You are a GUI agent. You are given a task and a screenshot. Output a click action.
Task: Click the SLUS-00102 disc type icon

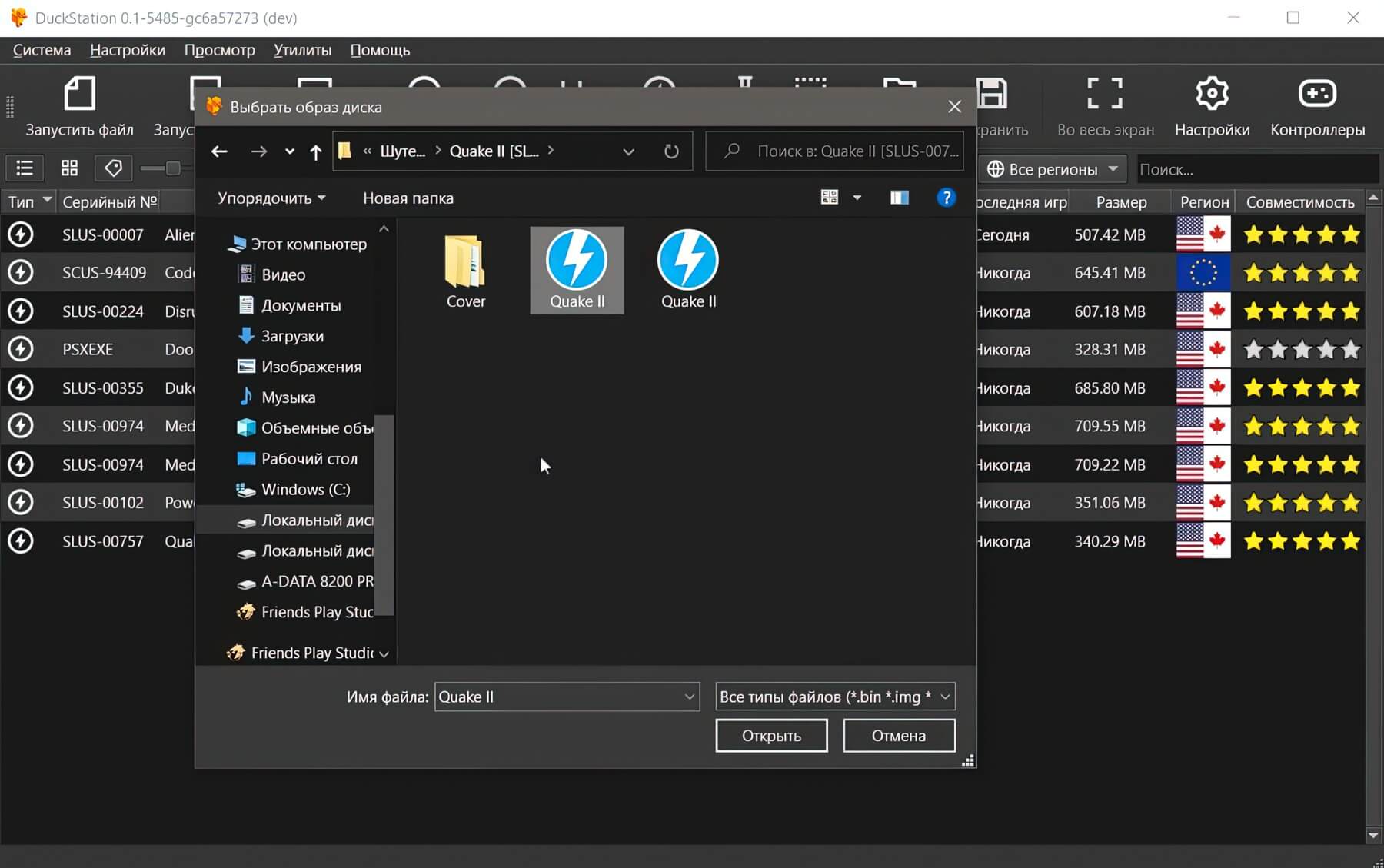(21, 503)
